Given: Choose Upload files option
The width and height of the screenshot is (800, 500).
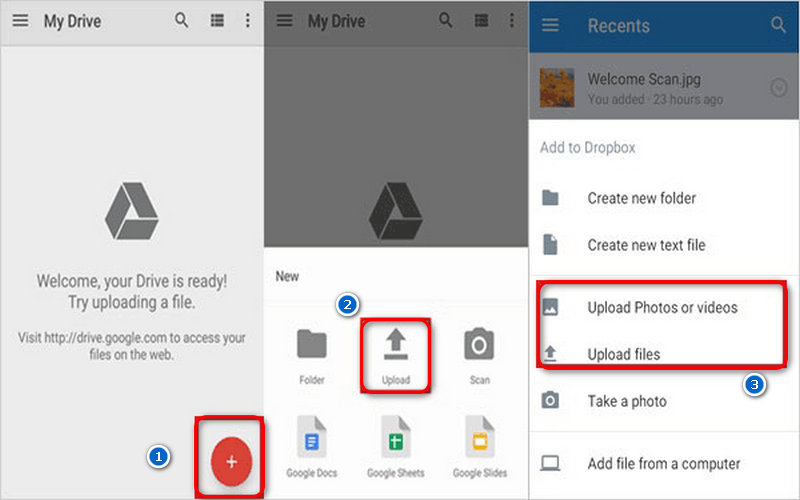Looking at the screenshot, I should [x=623, y=354].
